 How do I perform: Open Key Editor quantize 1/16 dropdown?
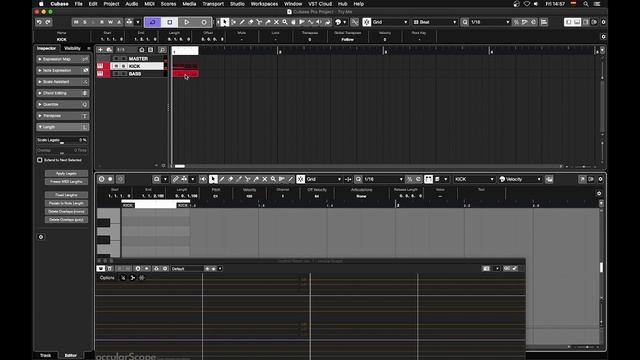(383, 179)
